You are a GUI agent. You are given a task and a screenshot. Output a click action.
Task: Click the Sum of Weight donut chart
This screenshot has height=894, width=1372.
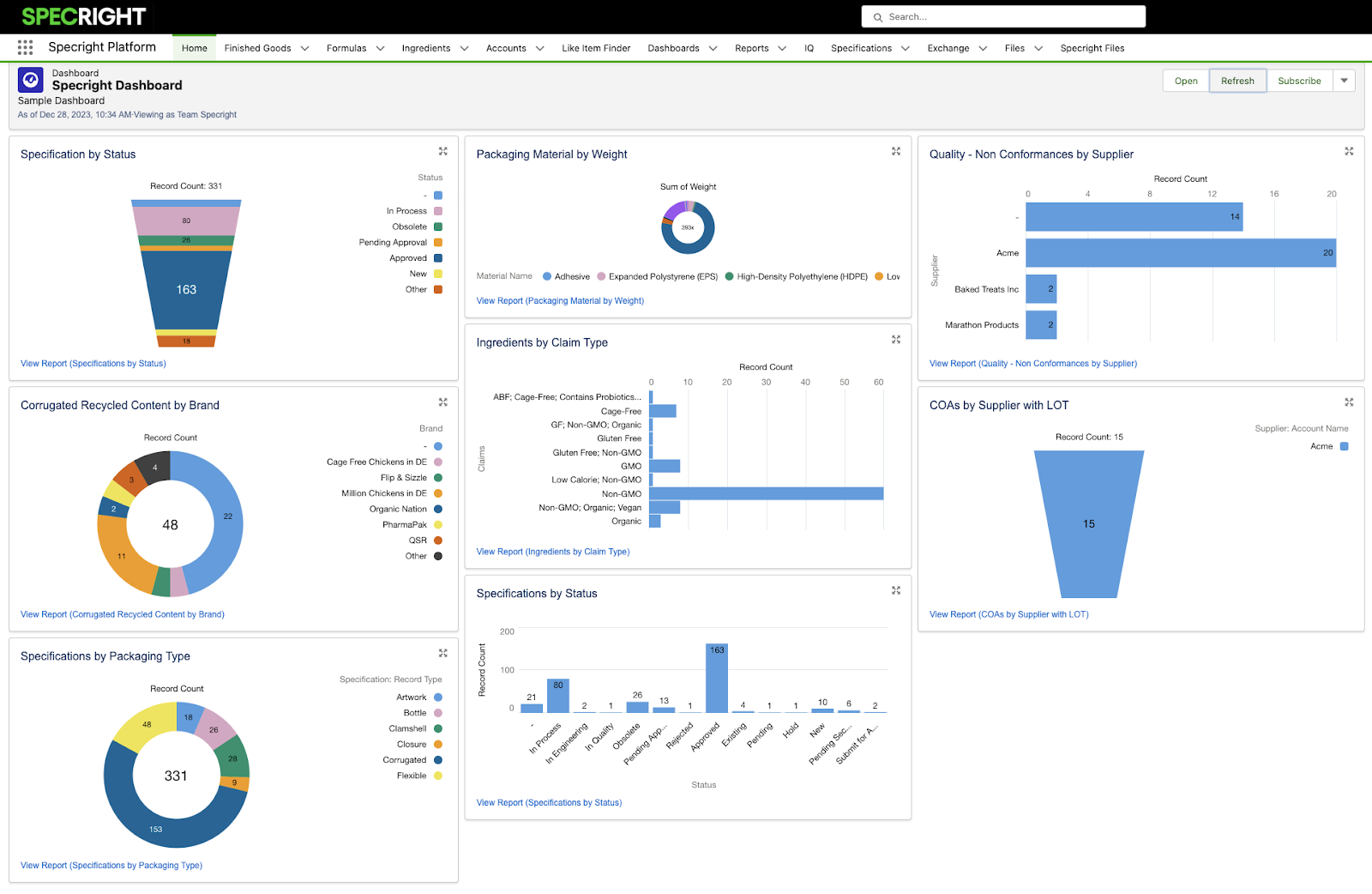(x=688, y=227)
